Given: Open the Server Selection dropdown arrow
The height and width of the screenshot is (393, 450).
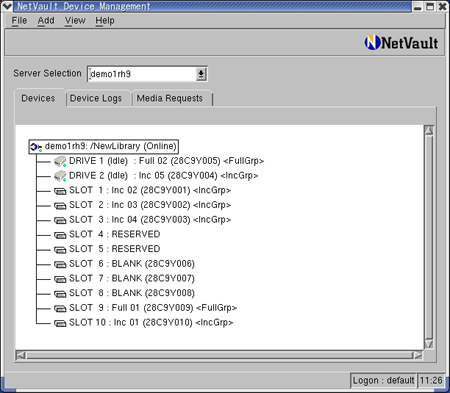Looking at the screenshot, I should coord(201,74).
